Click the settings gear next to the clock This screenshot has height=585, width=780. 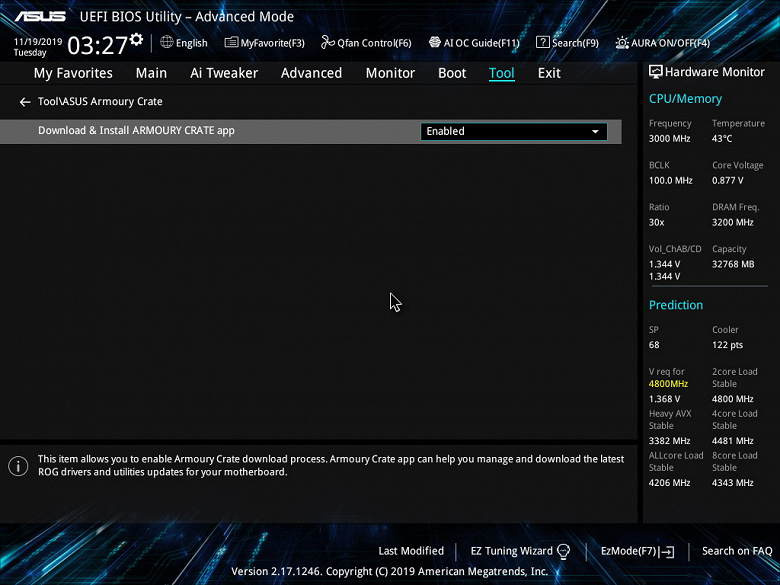[137, 39]
